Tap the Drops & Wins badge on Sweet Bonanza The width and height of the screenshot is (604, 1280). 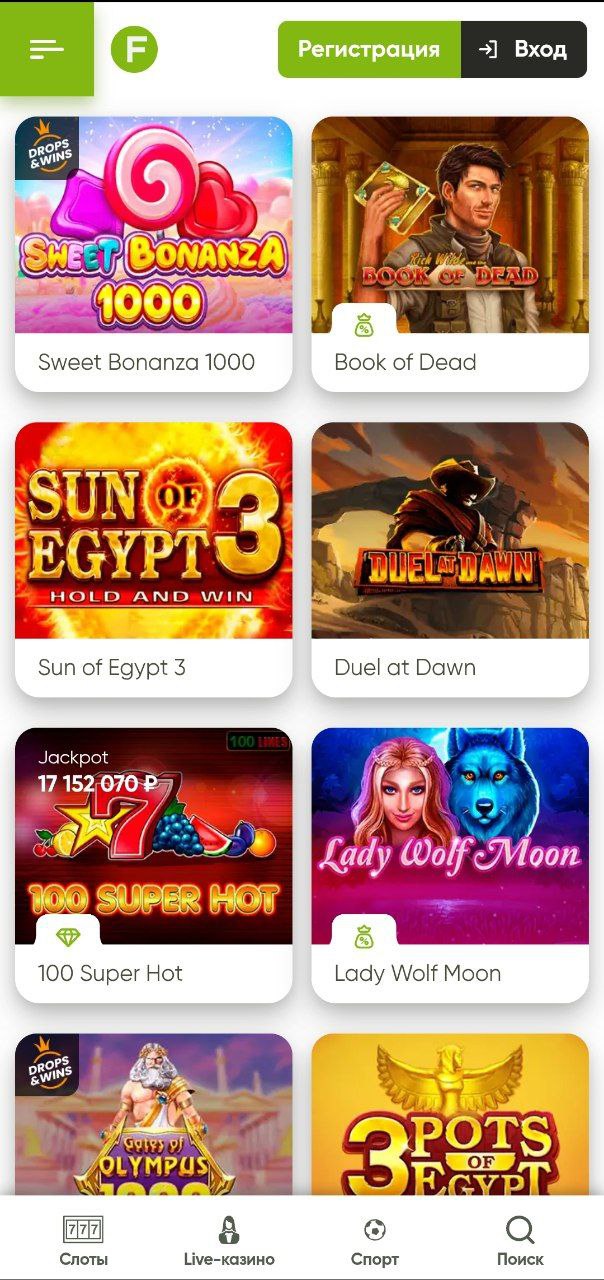click(46, 147)
